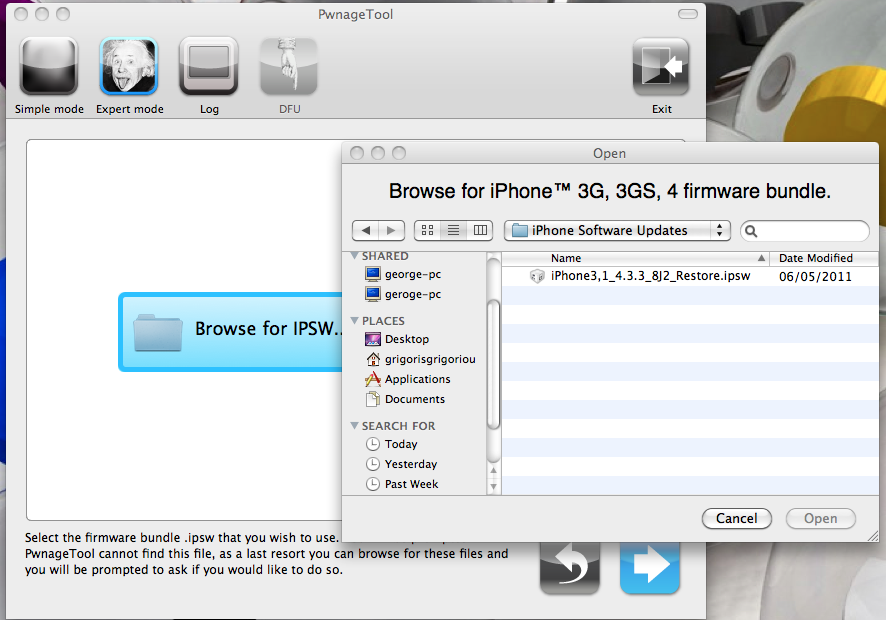Select Simple mode icon in PwnageTool toolbar

49,67
